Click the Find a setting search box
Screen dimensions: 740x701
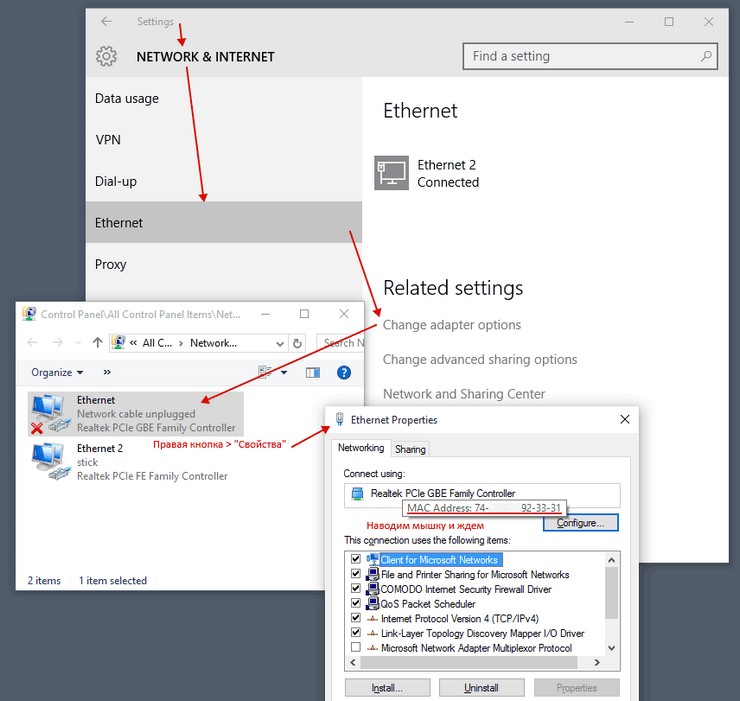coord(590,56)
